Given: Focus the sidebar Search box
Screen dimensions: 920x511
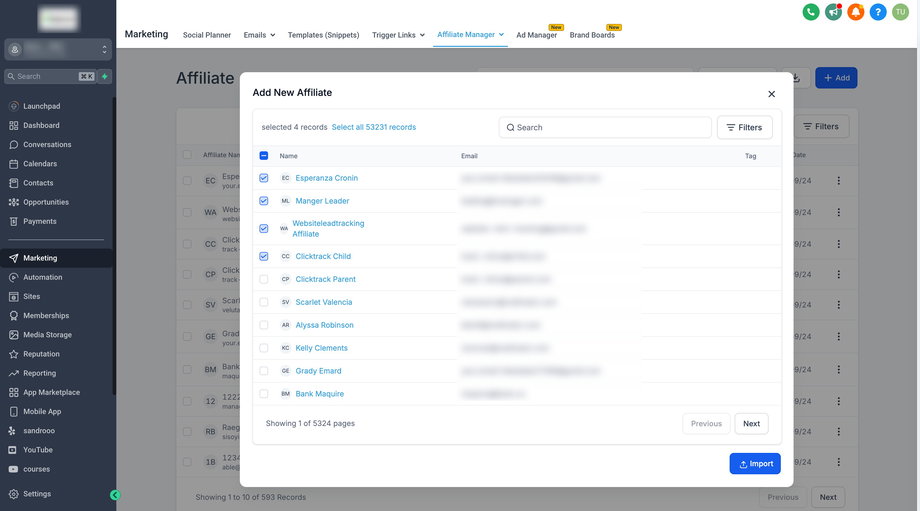Looking at the screenshot, I should click(50, 76).
